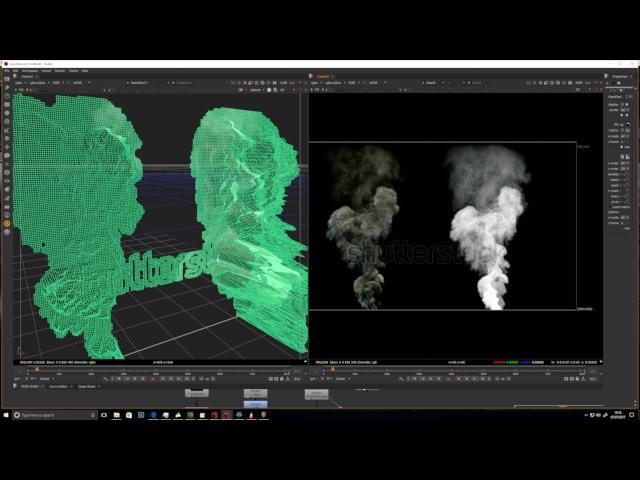640x480 pixels.
Task: Select the middle node in the Node Graph
Action: pos(256,394)
